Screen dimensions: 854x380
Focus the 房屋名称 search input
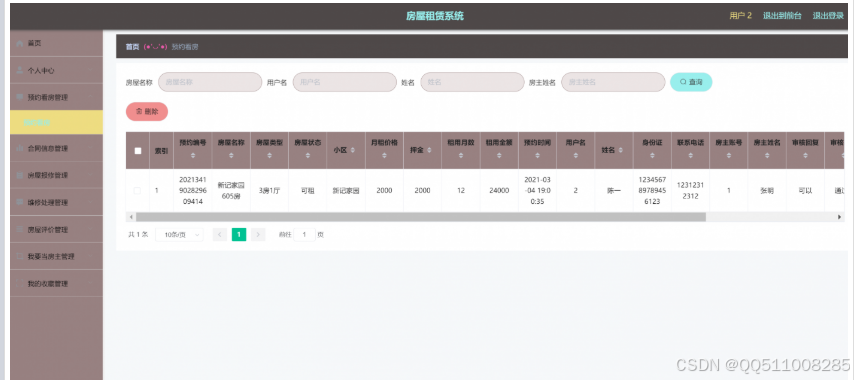(x=210, y=82)
